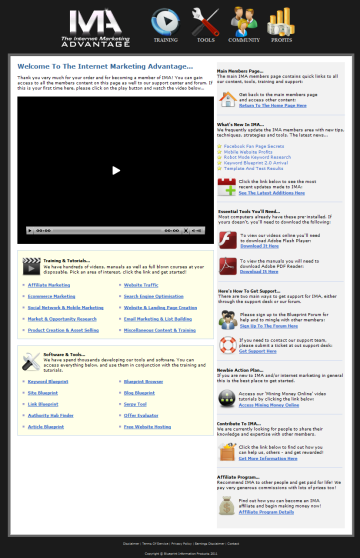Click the house icon for main members page
360x558 pixels.
click(228, 99)
